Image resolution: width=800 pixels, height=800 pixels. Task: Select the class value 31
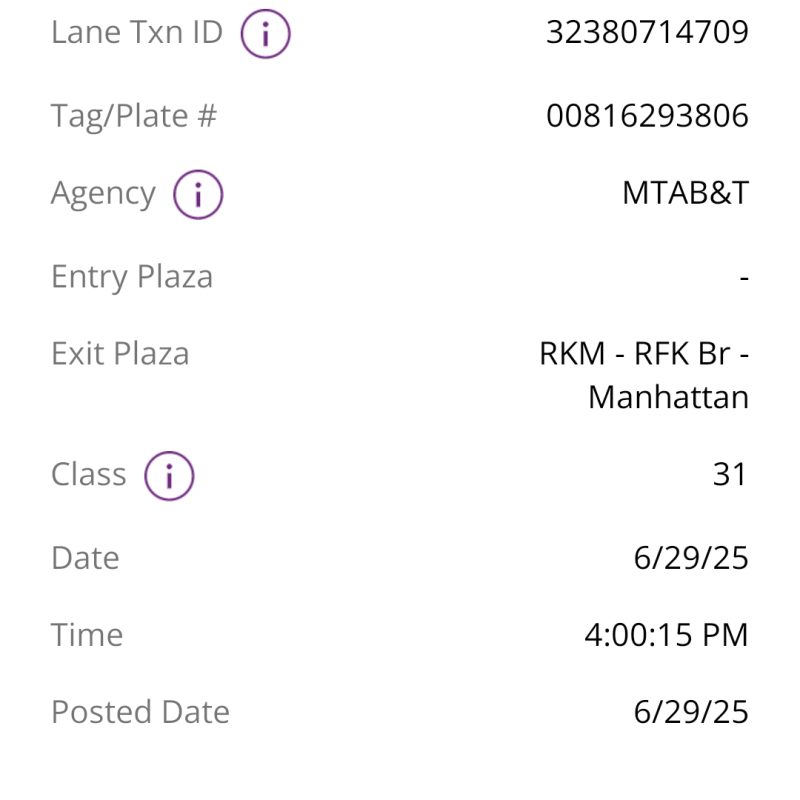pyautogui.click(x=730, y=474)
